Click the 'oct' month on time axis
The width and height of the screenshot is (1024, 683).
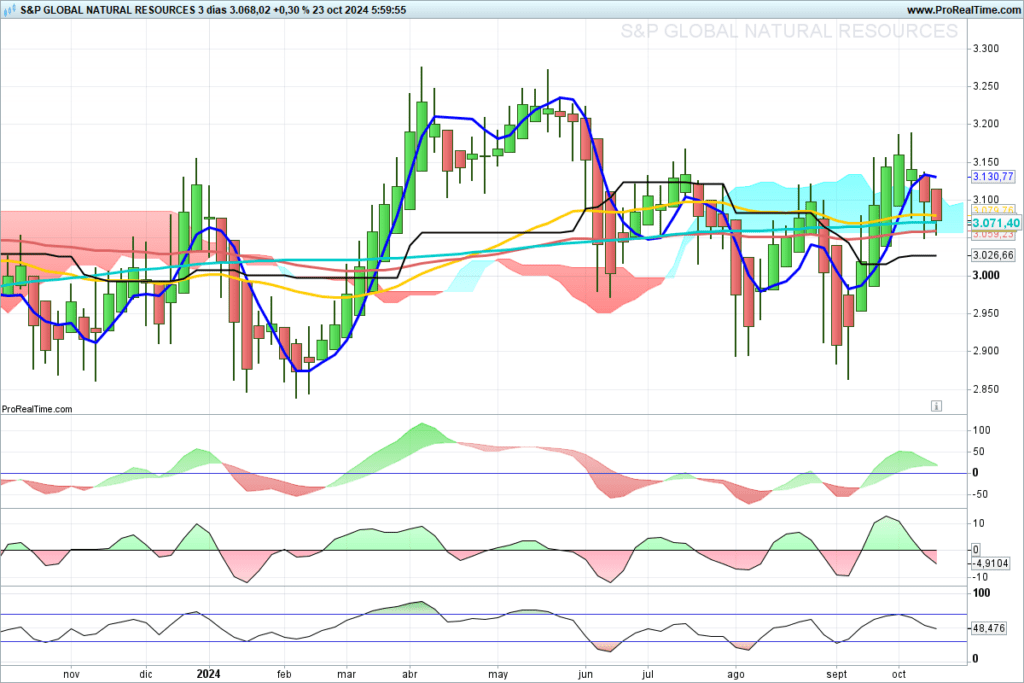point(899,674)
